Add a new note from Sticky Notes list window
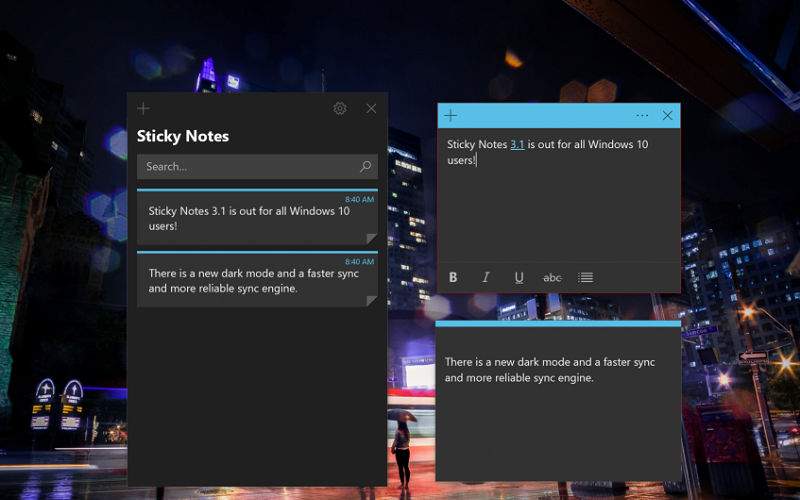Image resolution: width=800 pixels, height=500 pixels. 143,108
